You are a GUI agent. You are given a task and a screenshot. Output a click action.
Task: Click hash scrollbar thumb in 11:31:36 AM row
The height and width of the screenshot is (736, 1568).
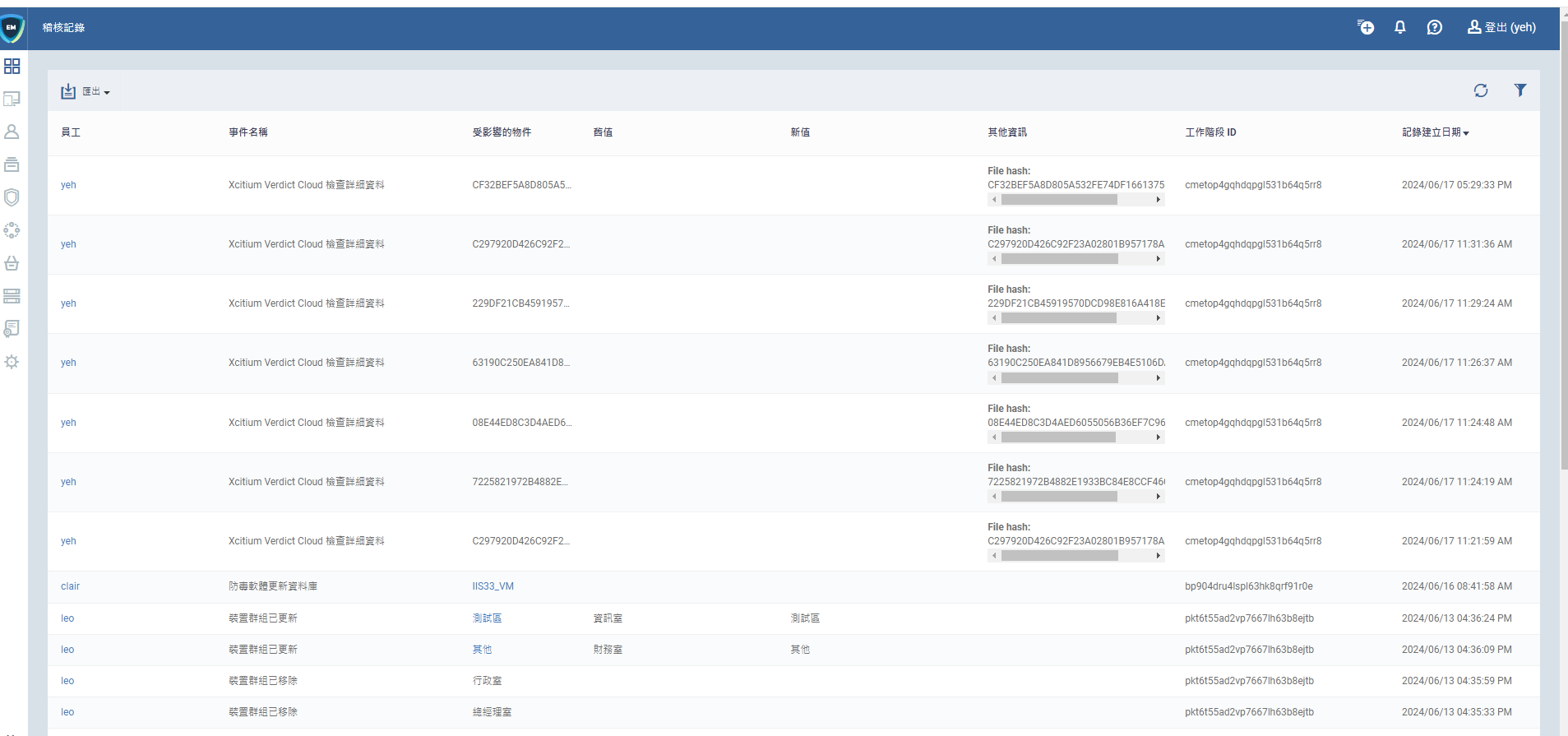(1059, 259)
